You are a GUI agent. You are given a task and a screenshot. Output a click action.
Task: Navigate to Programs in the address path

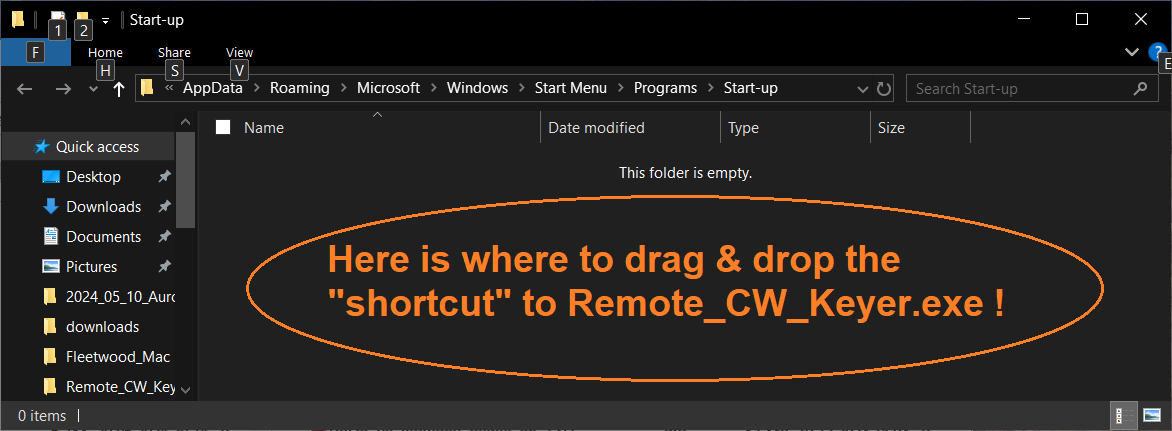tap(665, 88)
